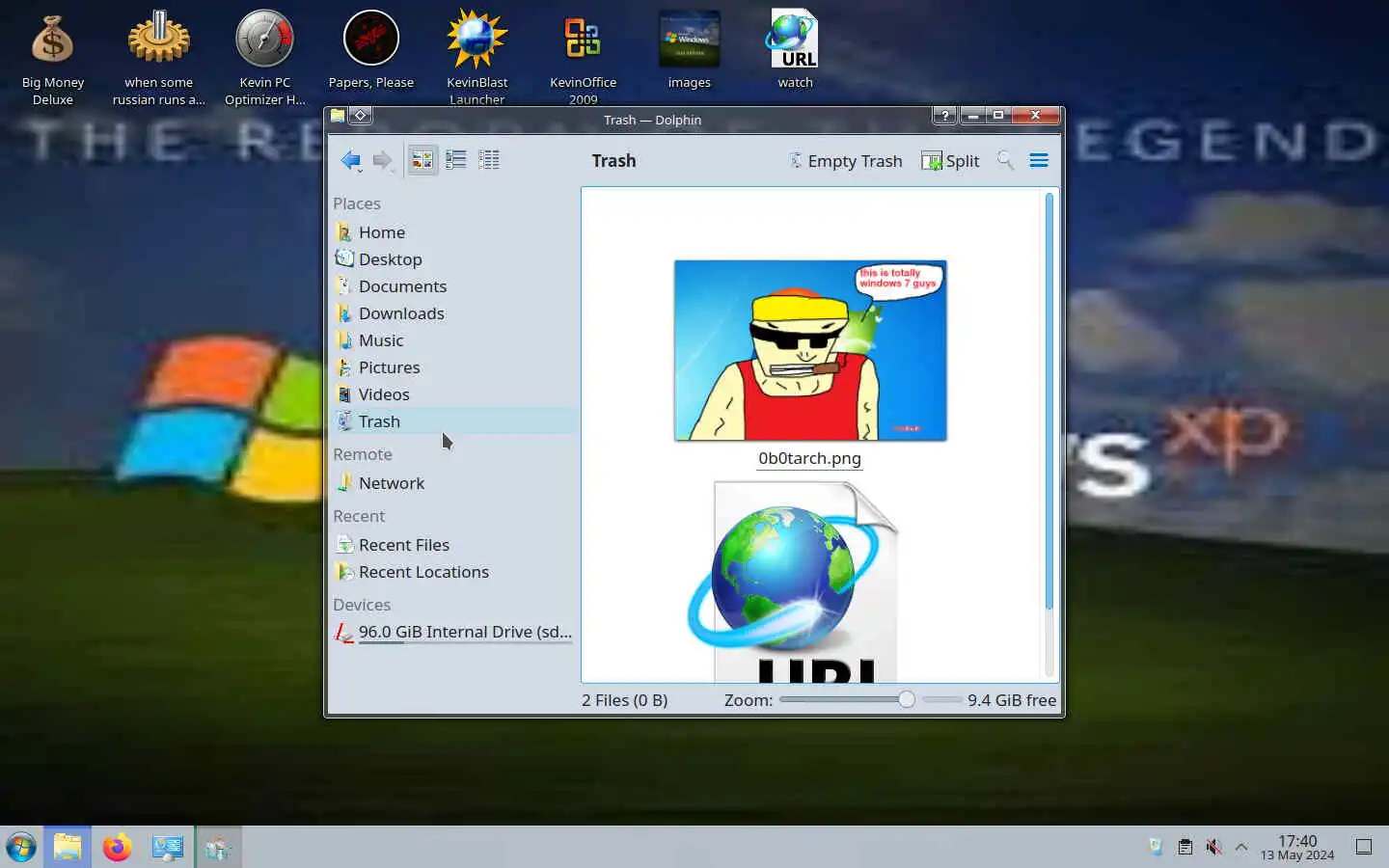Click the Empty Trash button

click(x=845, y=161)
